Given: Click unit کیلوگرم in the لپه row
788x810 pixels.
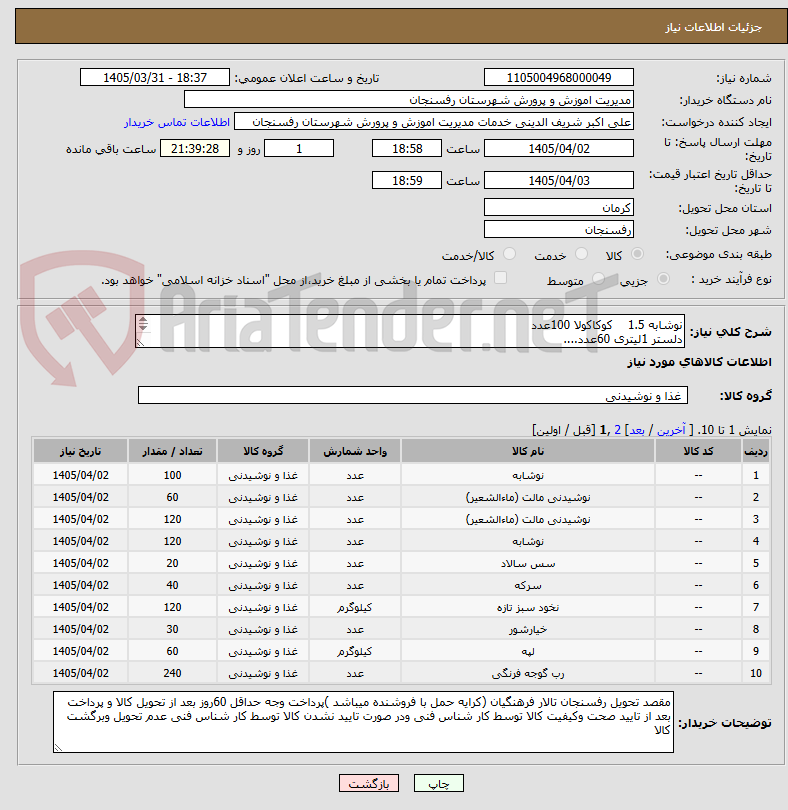Looking at the screenshot, I should click(355, 651).
